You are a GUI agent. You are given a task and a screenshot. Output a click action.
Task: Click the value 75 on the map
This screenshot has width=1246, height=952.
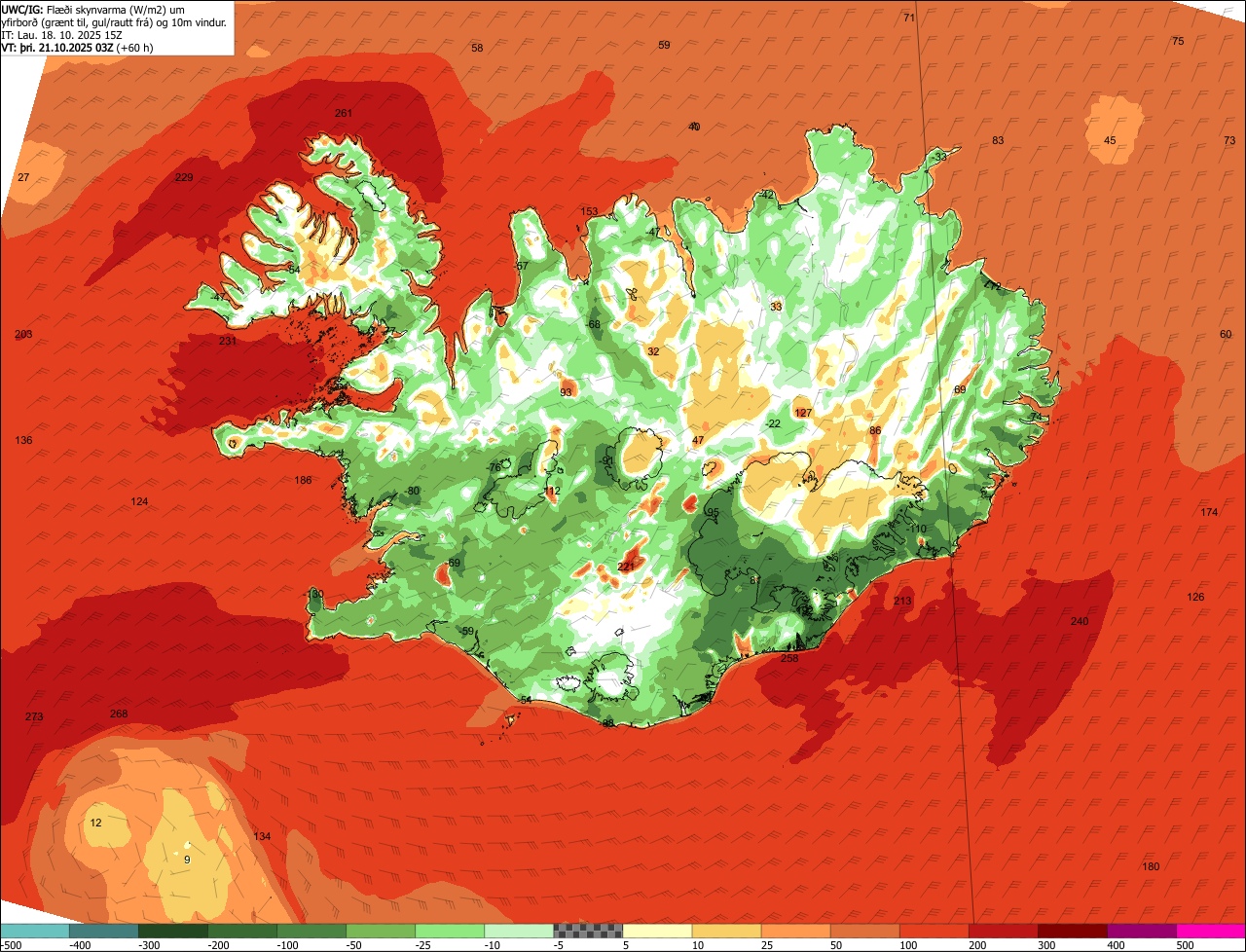click(1178, 41)
